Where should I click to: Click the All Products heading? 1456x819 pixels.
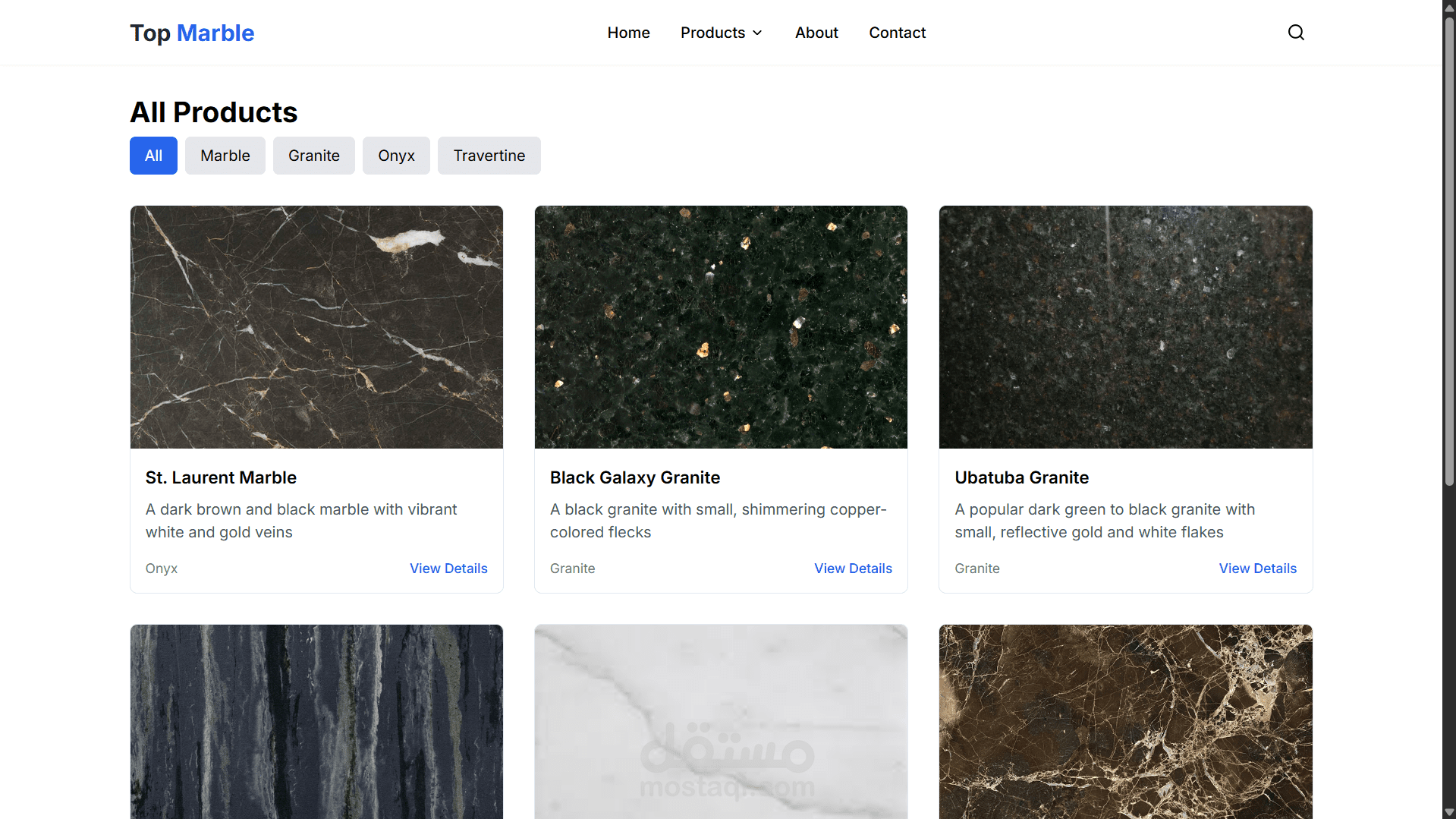(214, 112)
